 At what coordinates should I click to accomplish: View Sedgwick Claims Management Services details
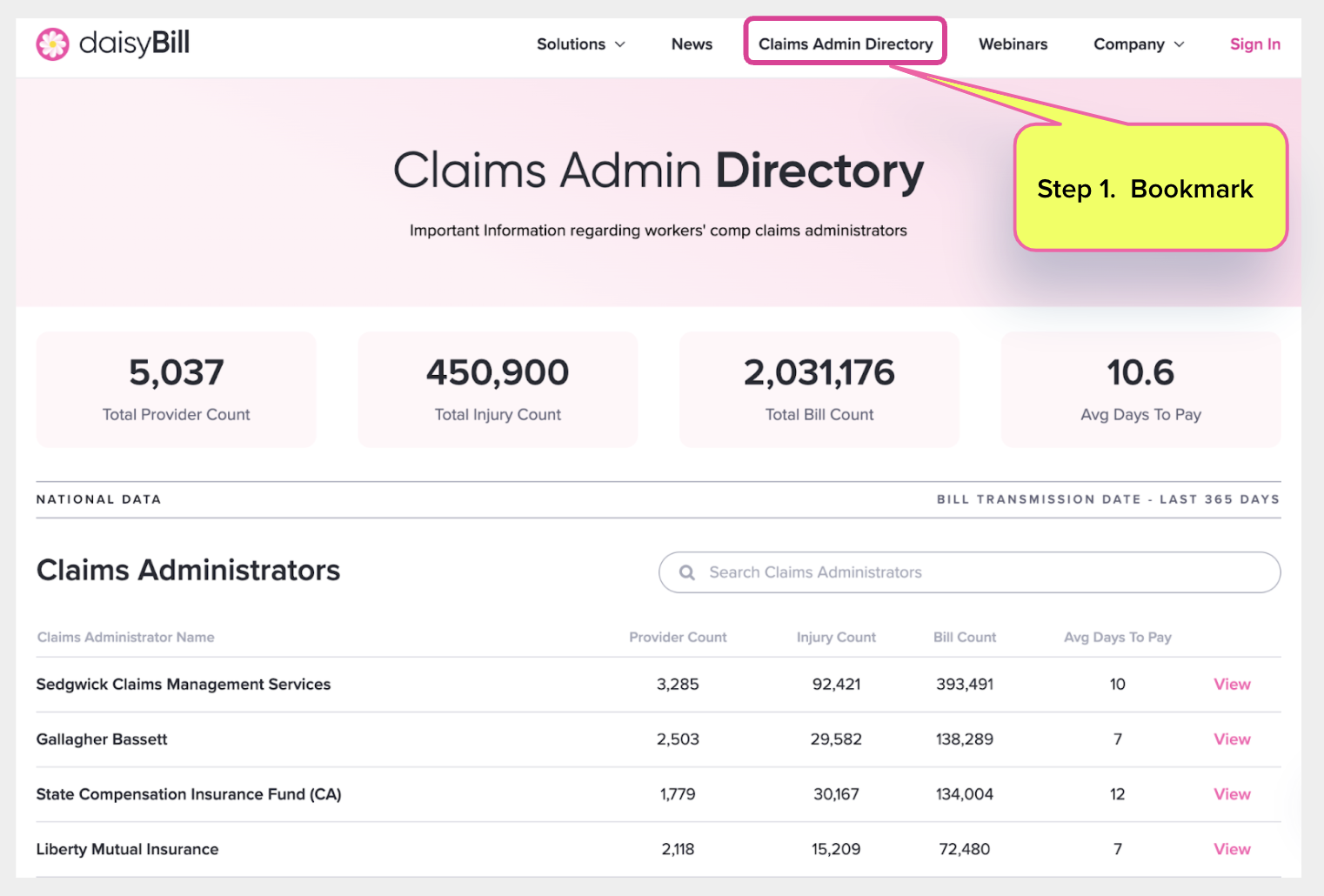point(1232,685)
